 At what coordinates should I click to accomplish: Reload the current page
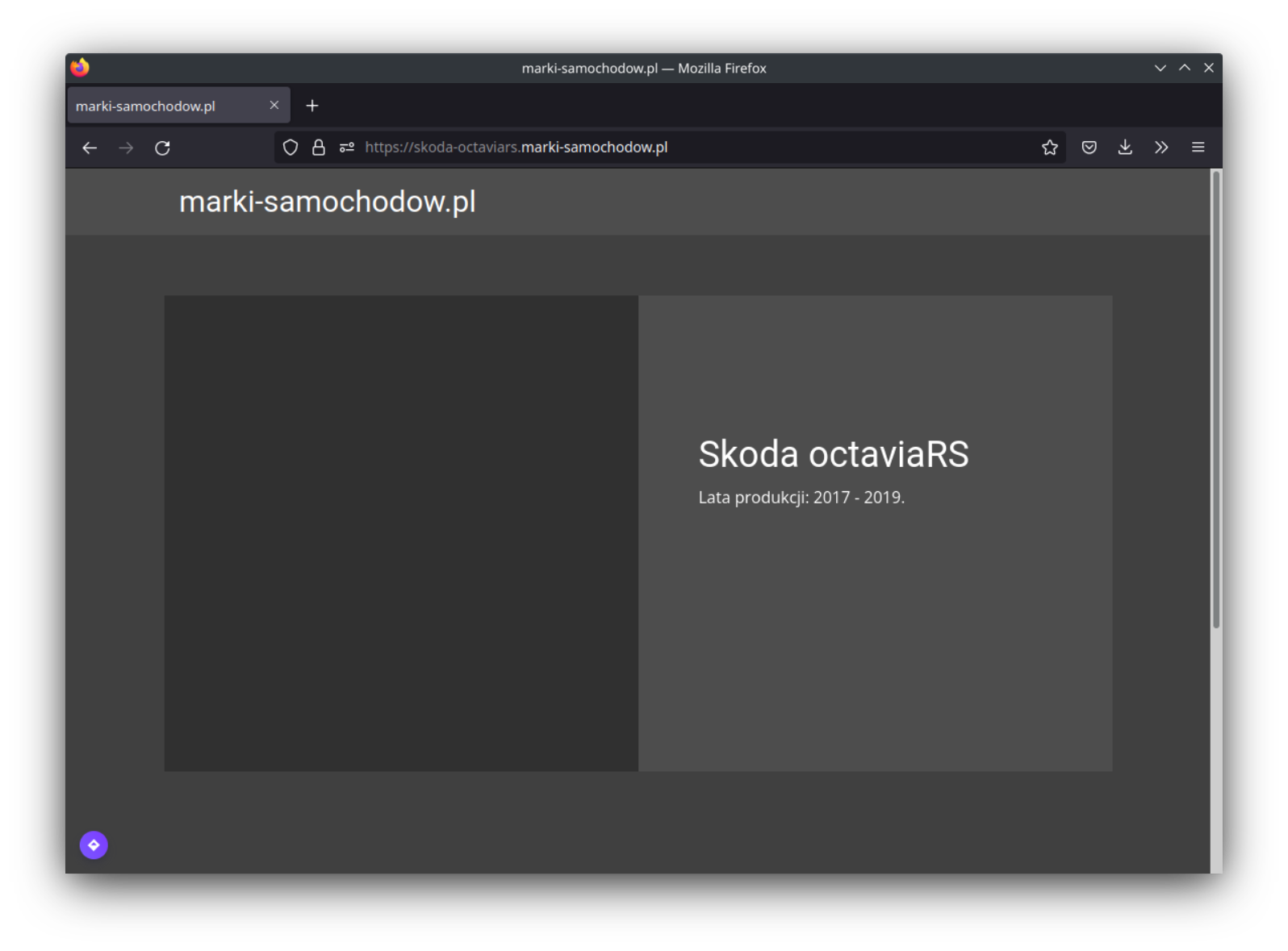point(162,148)
